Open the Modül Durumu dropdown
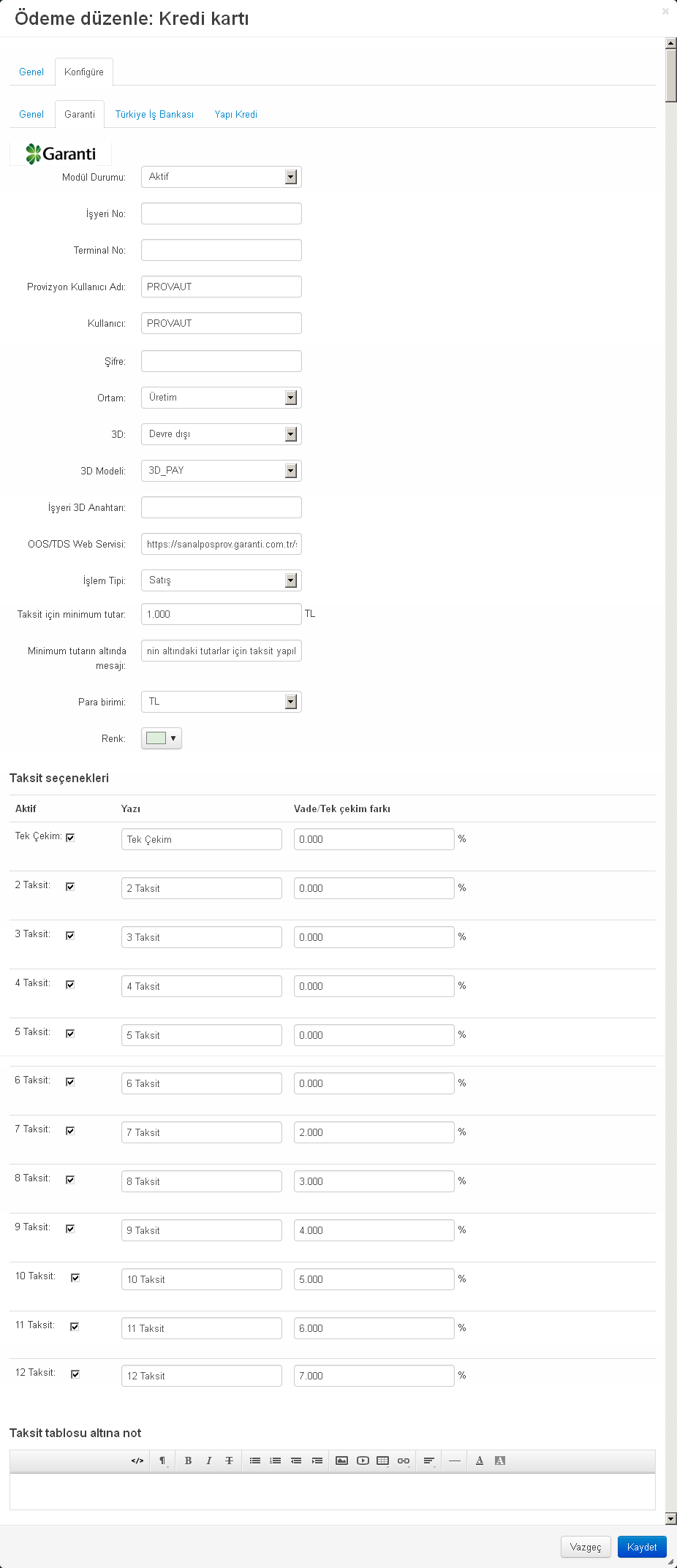 tap(222, 177)
